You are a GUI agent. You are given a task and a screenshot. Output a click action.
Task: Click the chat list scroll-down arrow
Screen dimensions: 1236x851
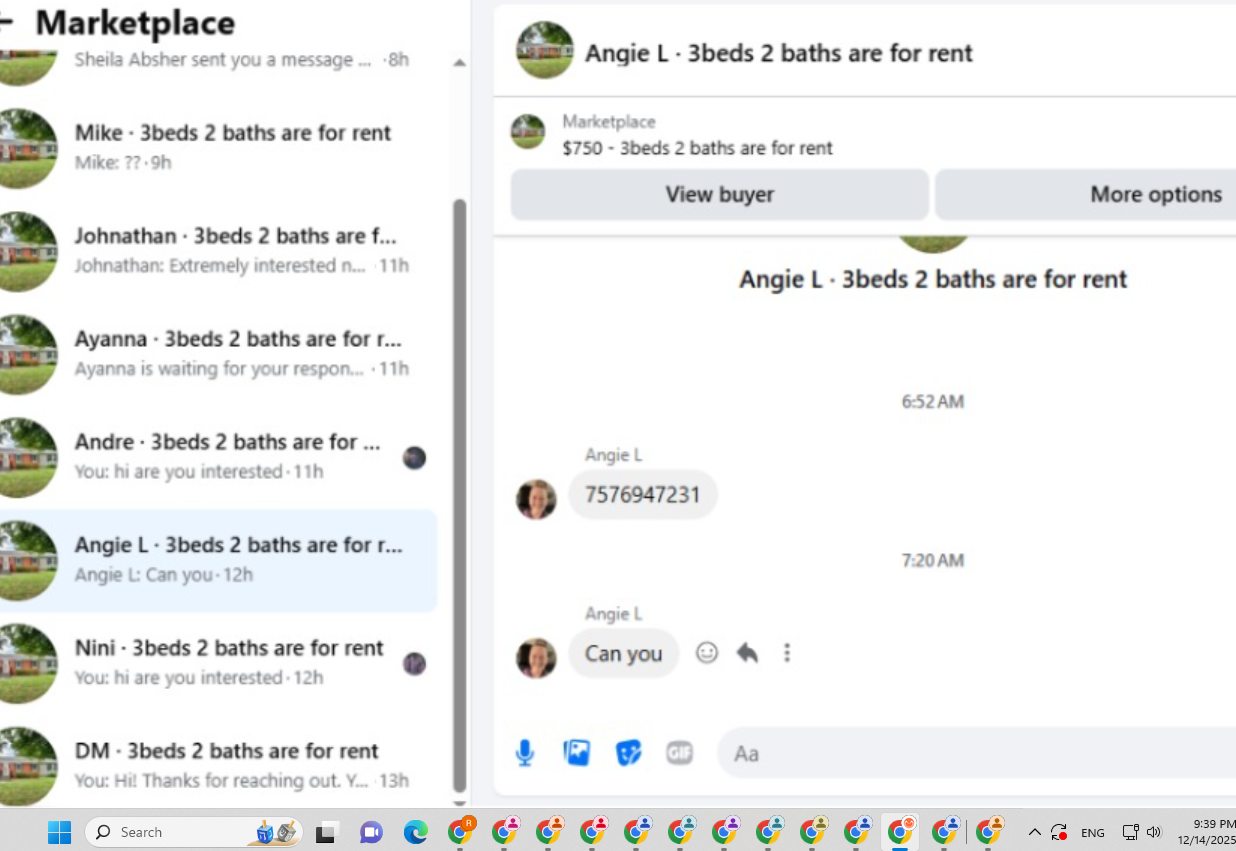coord(459,802)
